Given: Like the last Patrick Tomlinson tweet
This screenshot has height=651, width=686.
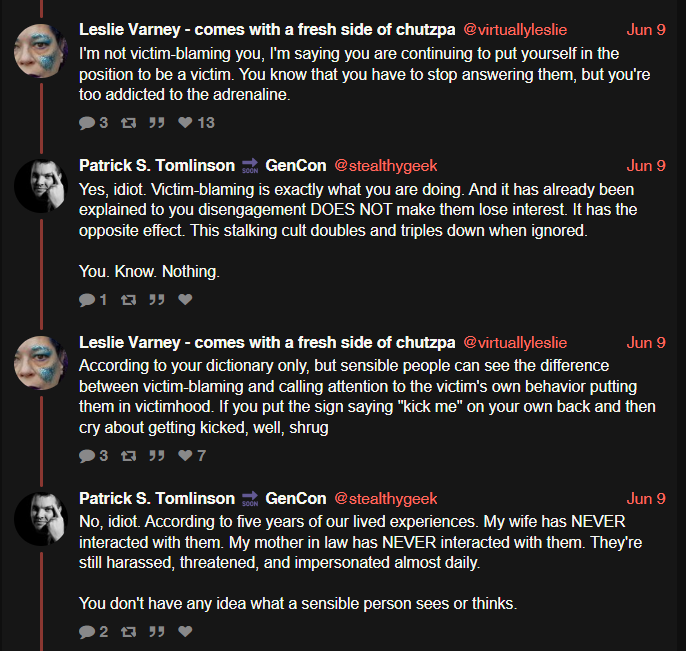Looking at the screenshot, I should pyautogui.click(x=185, y=631).
